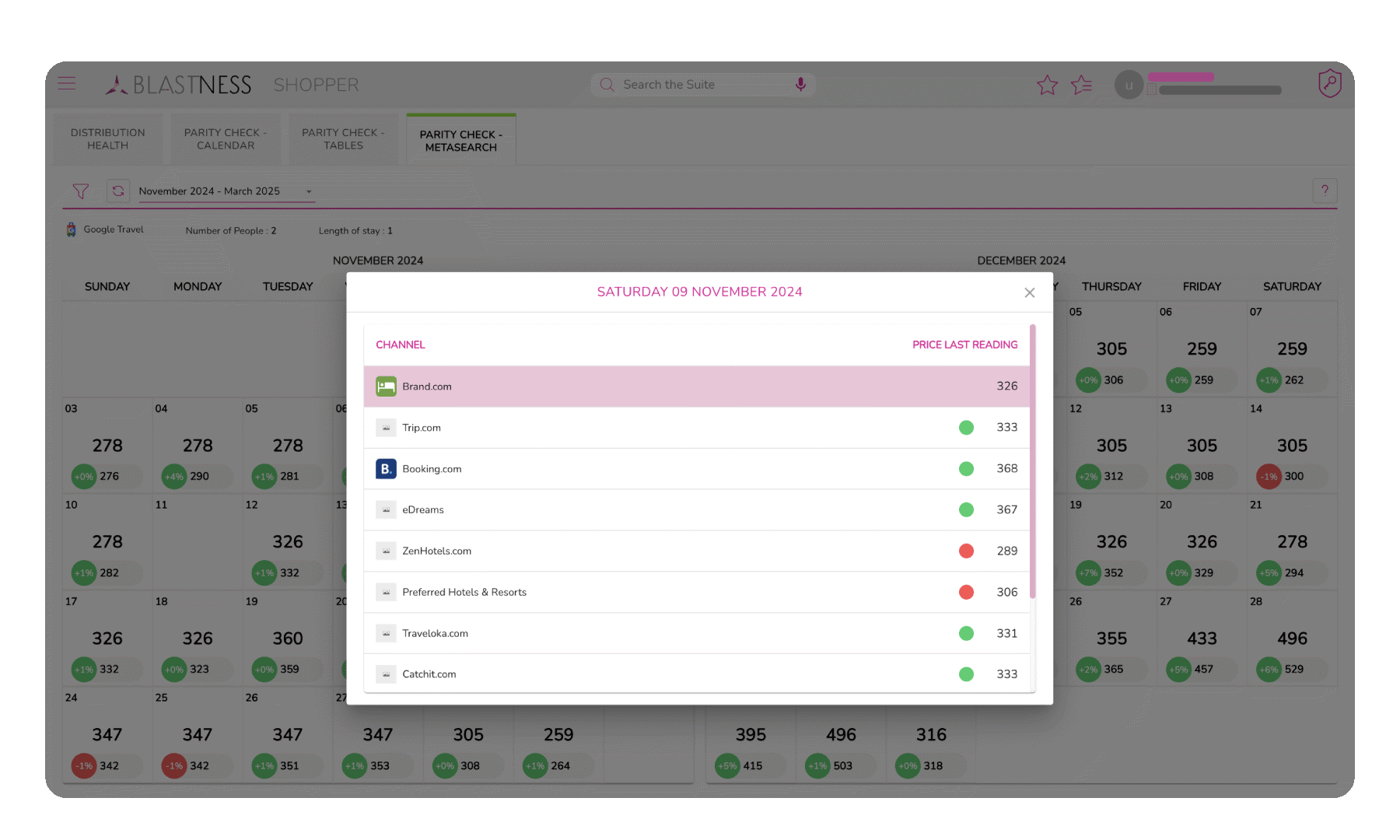The width and height of the screenshot is (1400, 840).
Task: Select the Parity Check - Metasearch tab
Action: 461,141
